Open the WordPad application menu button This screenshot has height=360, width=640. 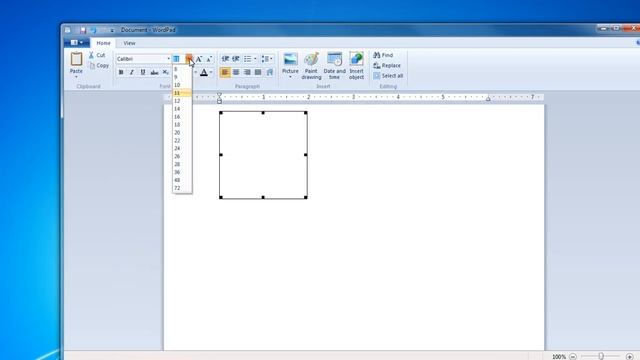[x=77, y=42]
